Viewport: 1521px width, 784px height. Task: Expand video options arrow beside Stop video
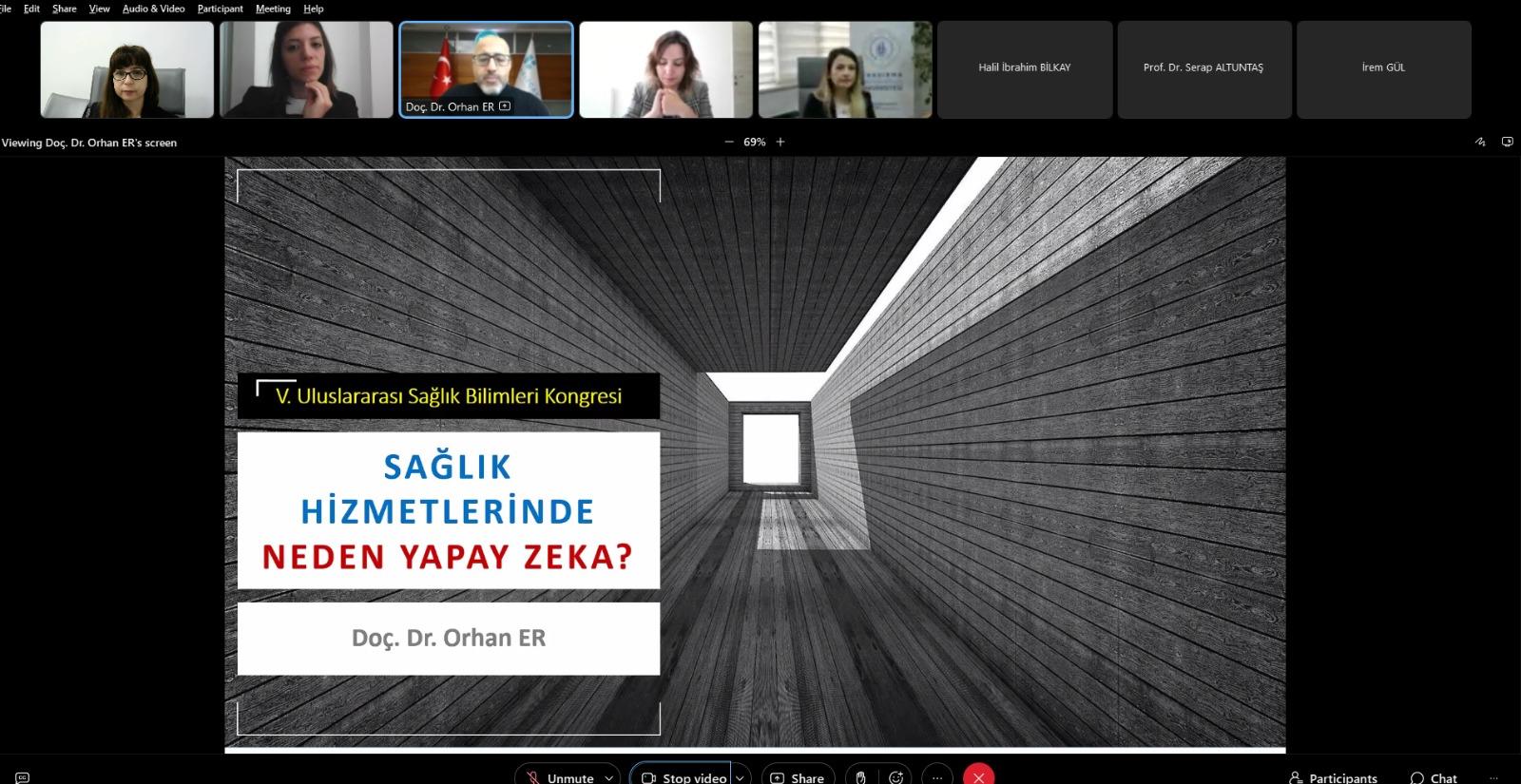[740, 777]
